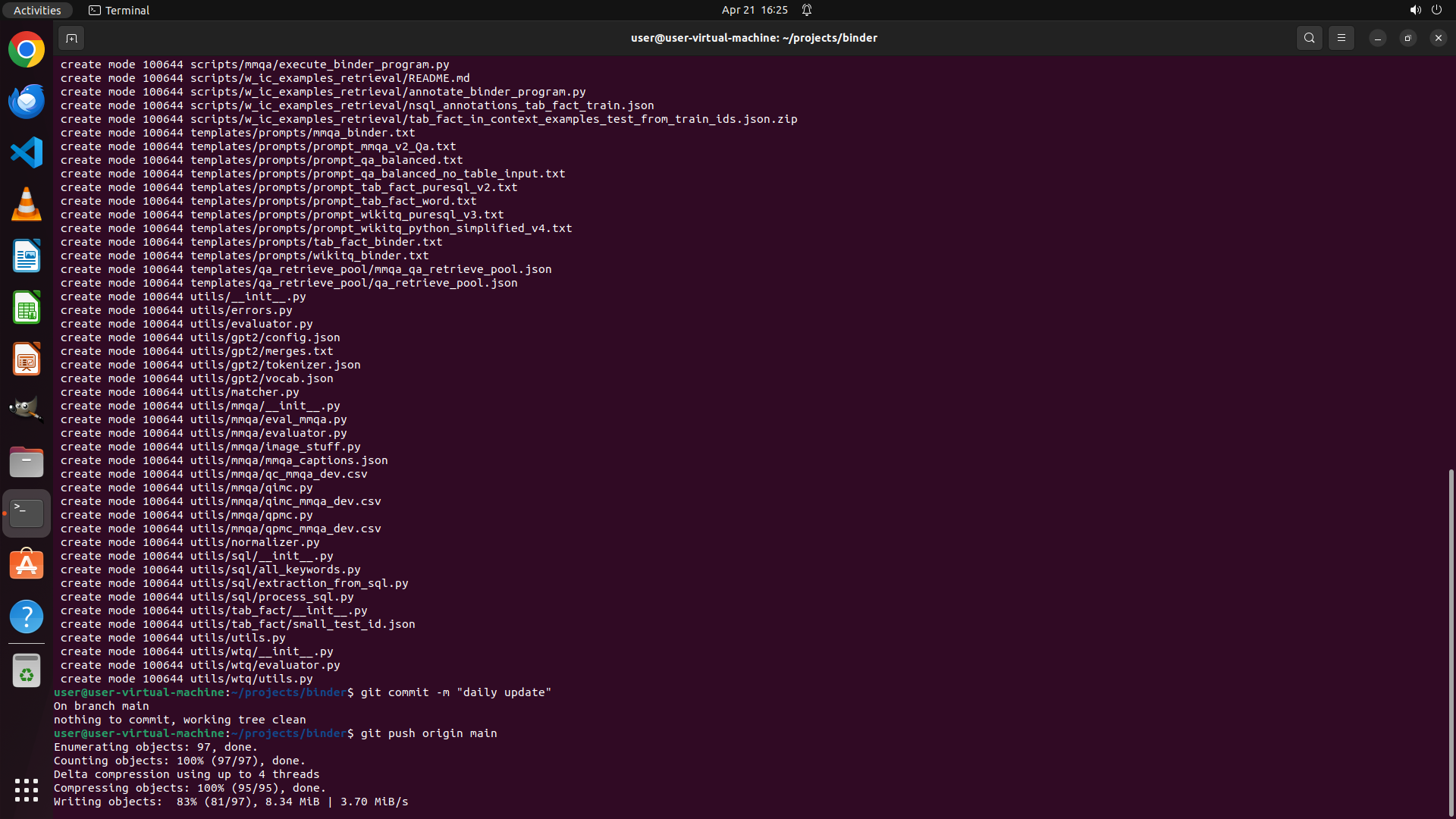
Task: Open Thunderbird mail from the dock
Action: point(27,102)
